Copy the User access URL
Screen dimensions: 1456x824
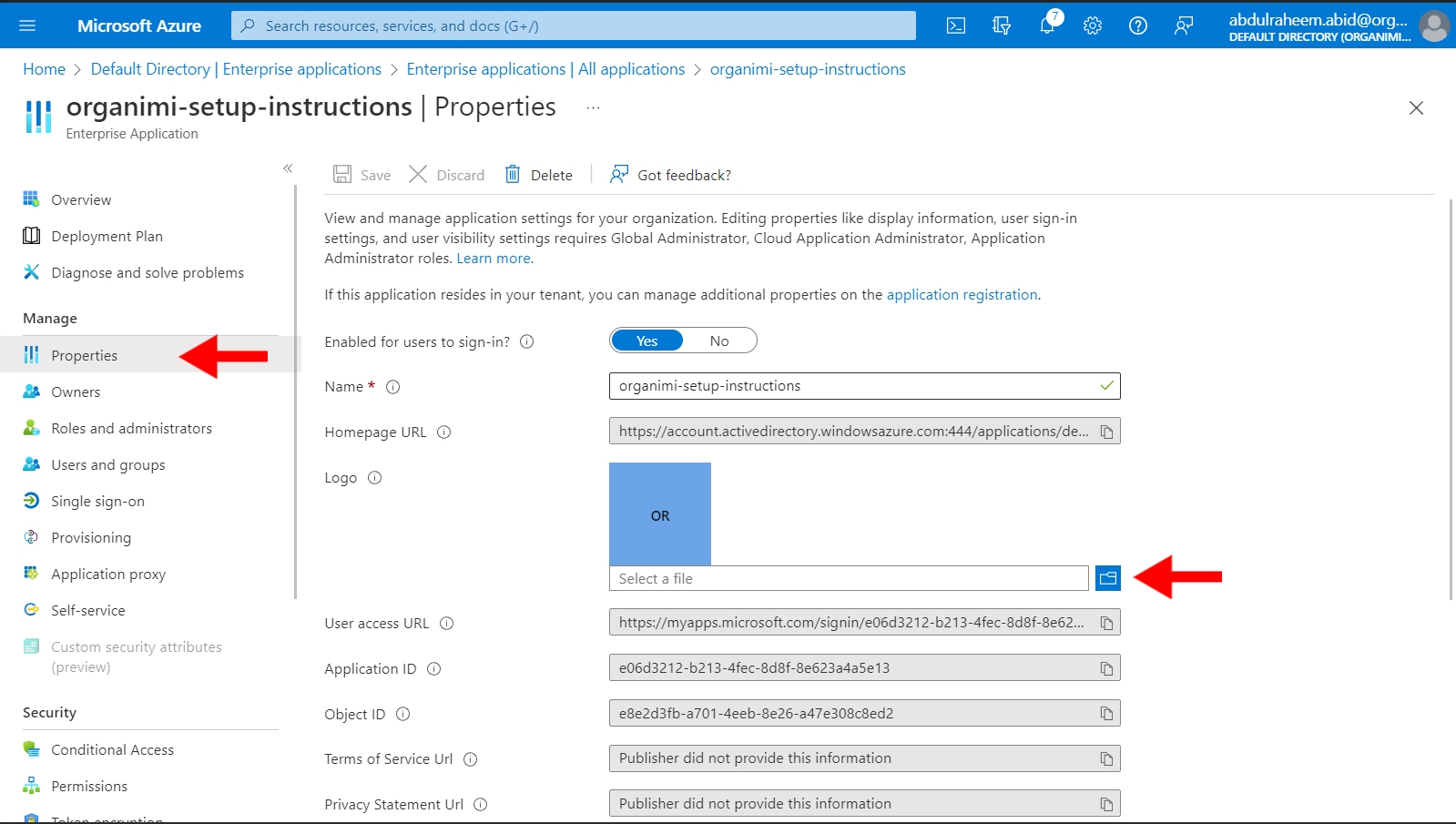tap(1106, 623)
